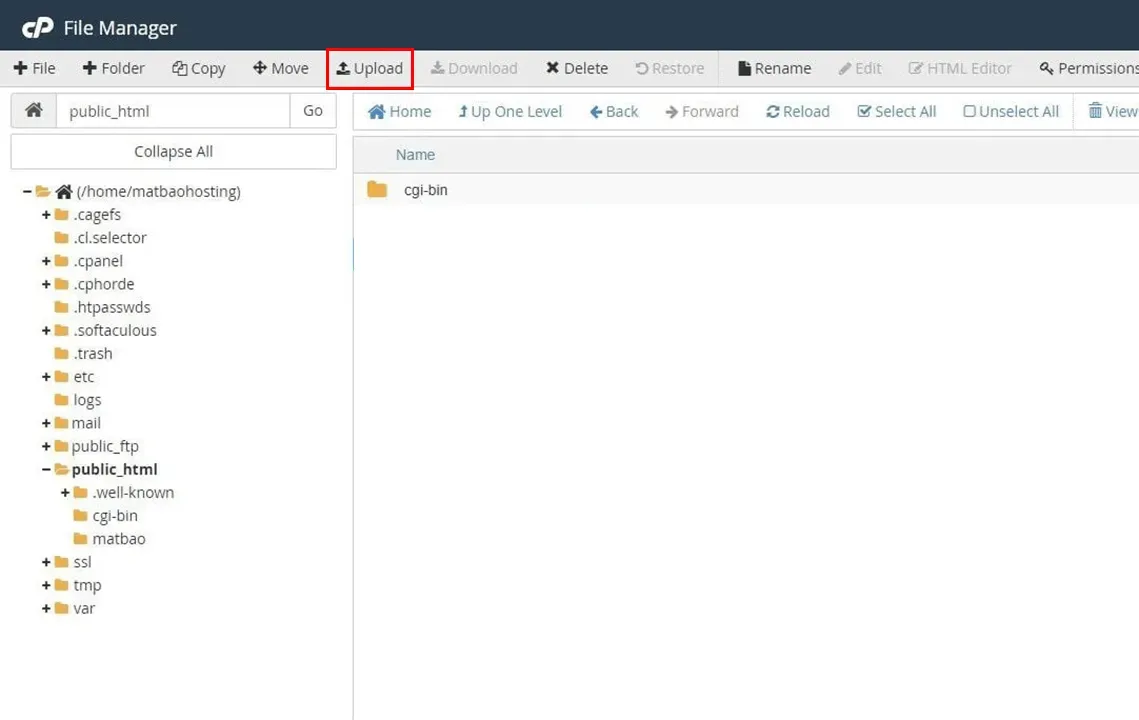Collapse the public_html folder
The width and height of the screenshot is (1139, 720).
click(x=46, y=470)
